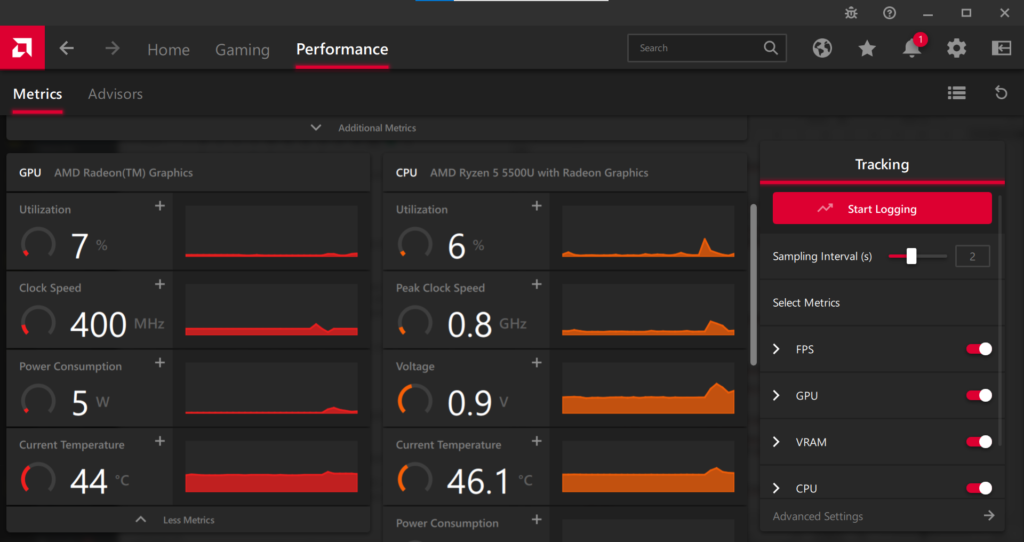Expand the FPS metrics group
This screenshot has height=542, width=1024.
pos(776,349)
